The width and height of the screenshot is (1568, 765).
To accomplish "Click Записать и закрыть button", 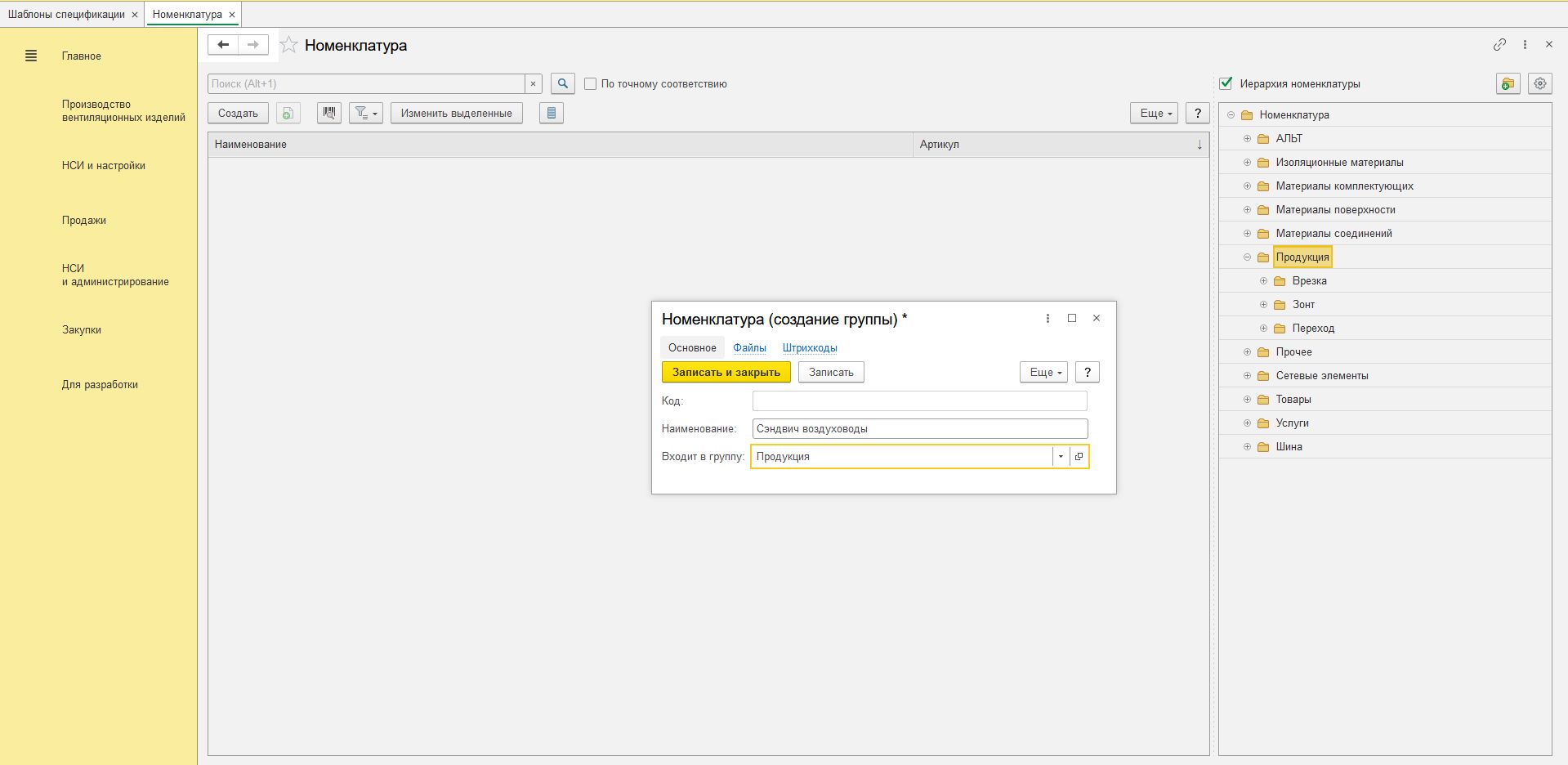I will tap(726, 373).
